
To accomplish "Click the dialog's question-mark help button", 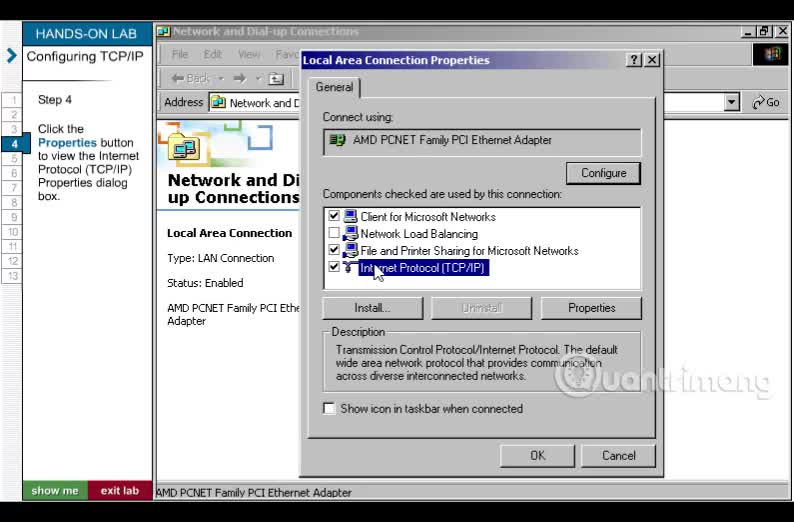I will pyautogui.click(x=634, y=60).
